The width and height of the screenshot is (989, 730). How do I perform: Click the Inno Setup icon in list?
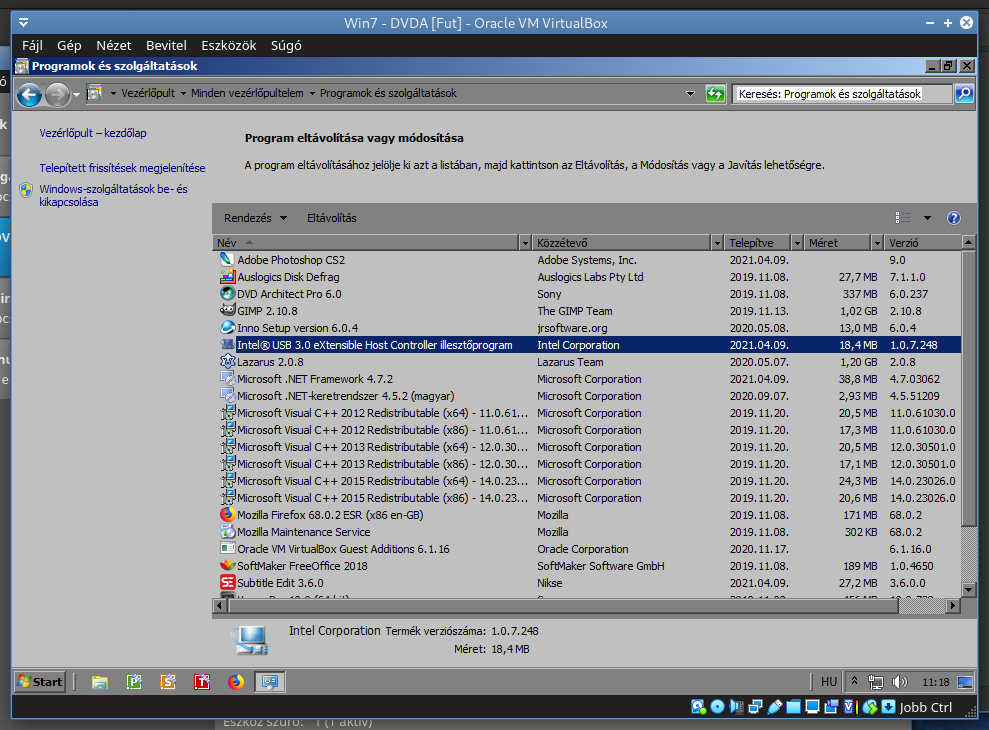227,327
